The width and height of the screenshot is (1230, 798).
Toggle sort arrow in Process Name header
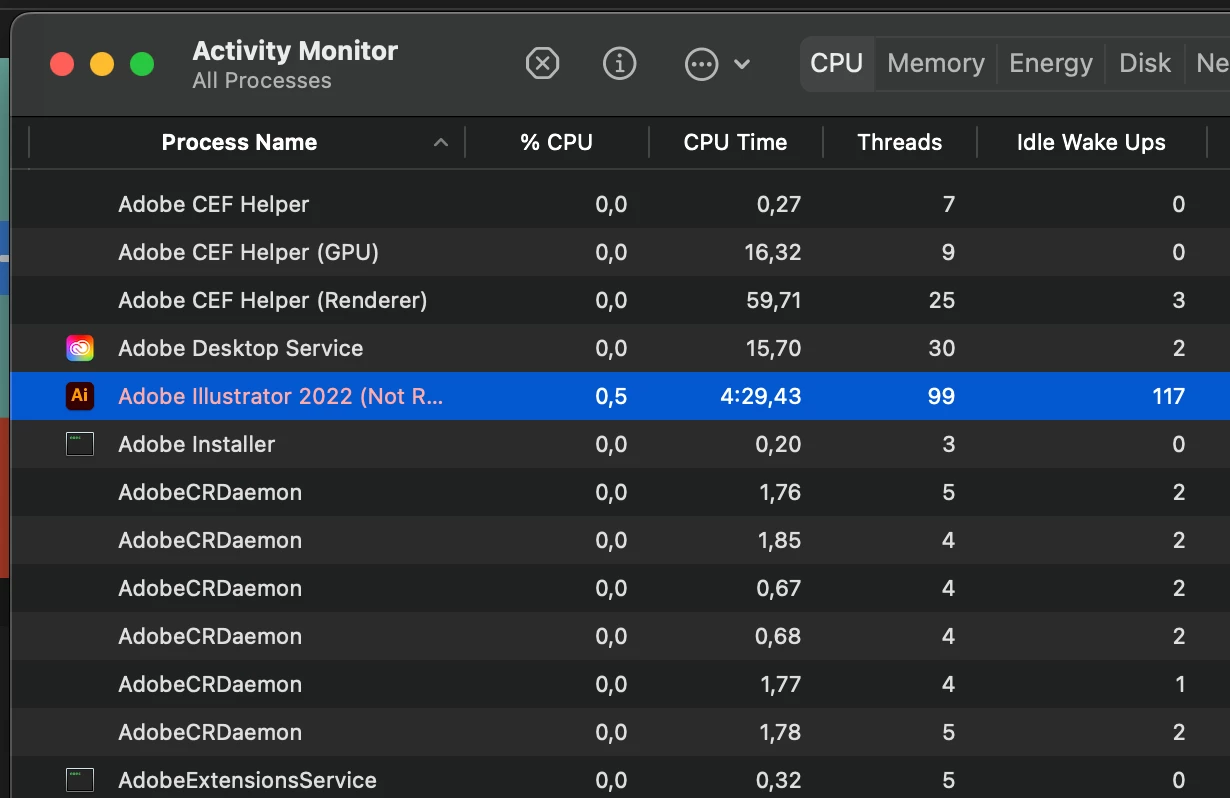click(440, 143)
